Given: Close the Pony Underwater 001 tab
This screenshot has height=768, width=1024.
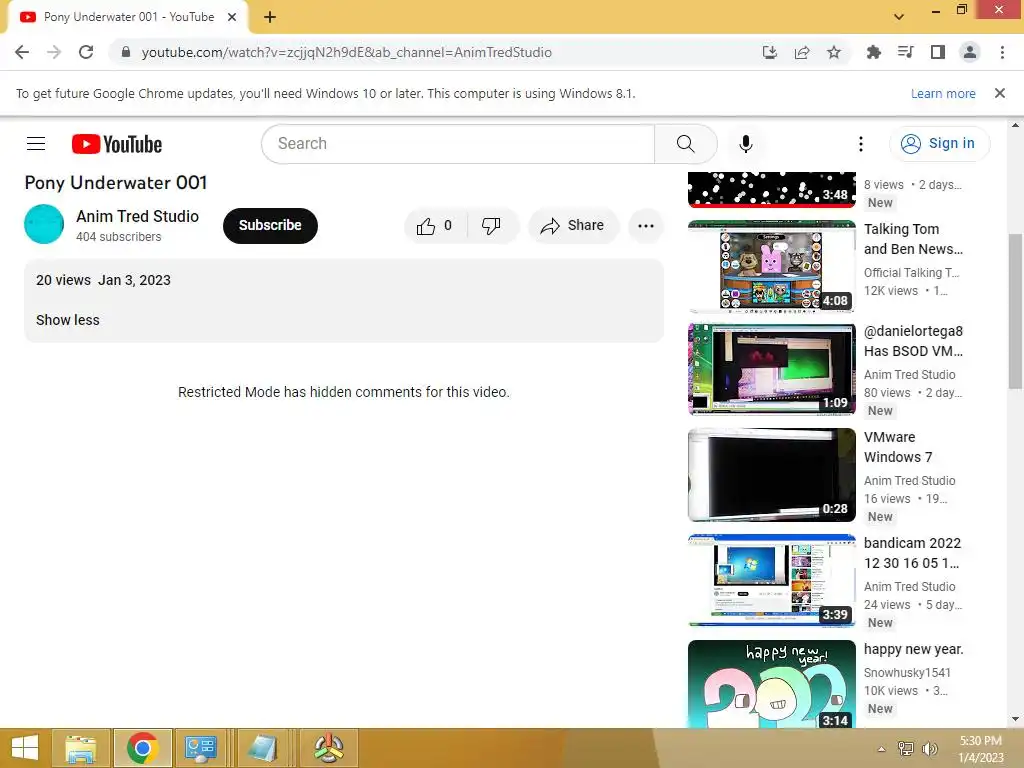Looking at the screenshot, I should point(232,17).
